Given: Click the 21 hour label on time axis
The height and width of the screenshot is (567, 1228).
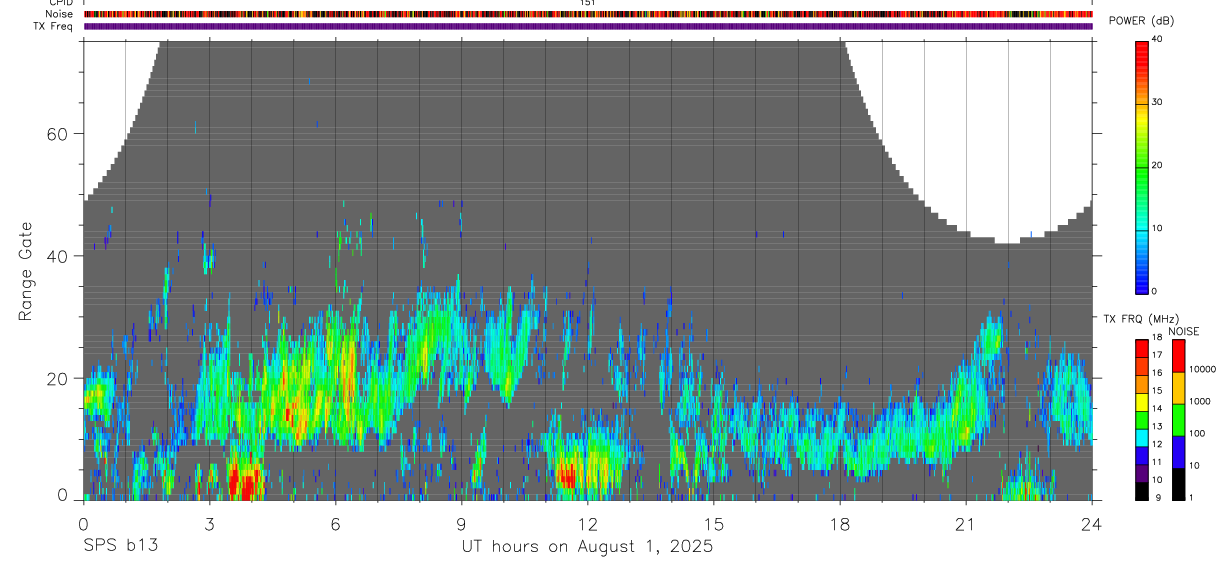Looking at the screenshot, I should pos(966,523).
